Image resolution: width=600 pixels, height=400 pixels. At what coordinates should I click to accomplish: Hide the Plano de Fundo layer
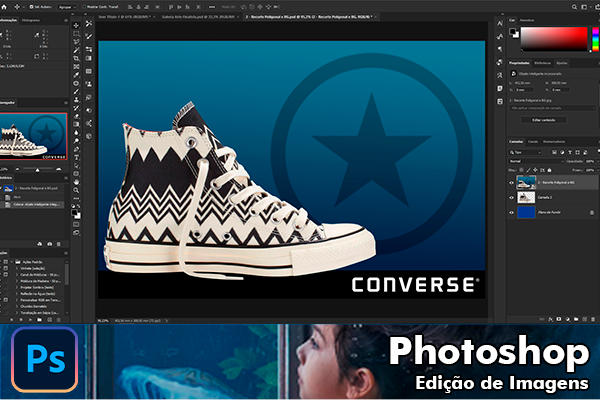(x=511, y=212)
